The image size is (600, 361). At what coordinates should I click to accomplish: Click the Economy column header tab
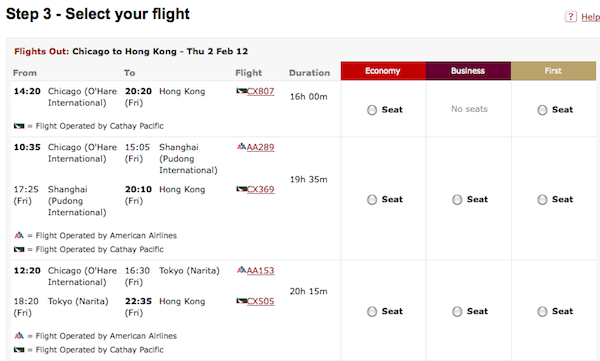coord(383,71)
